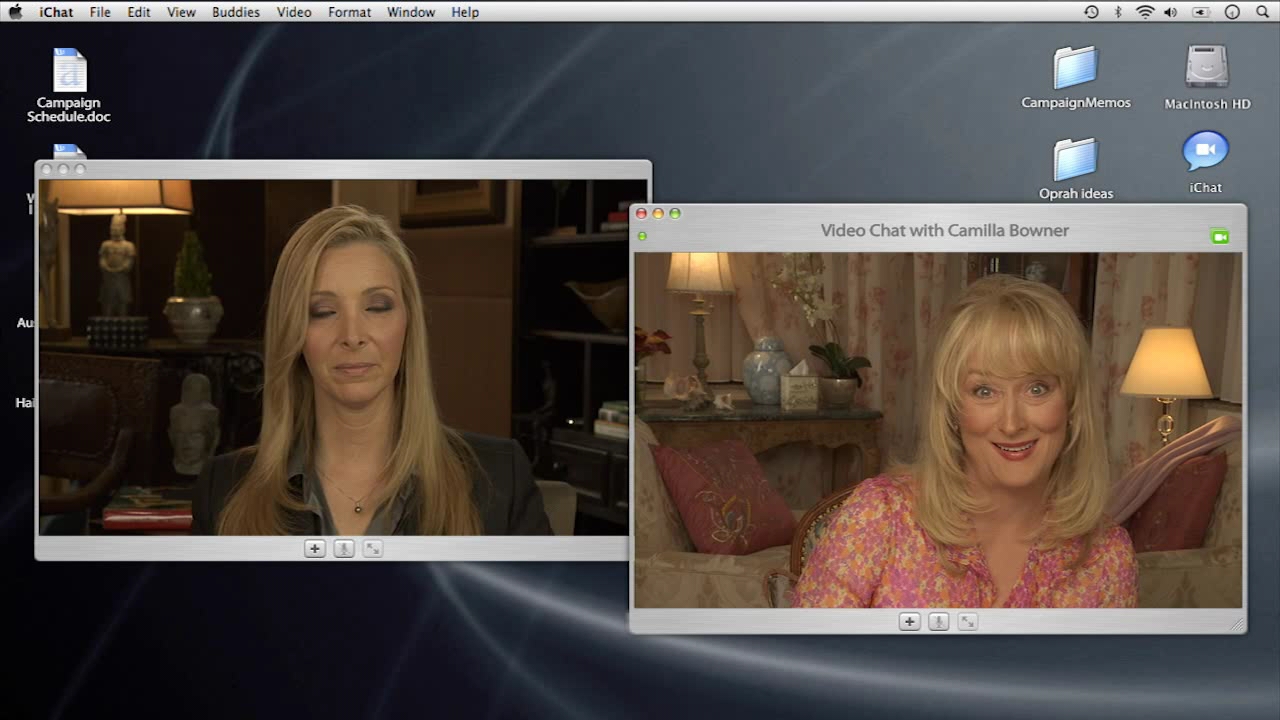Open the iChat application menu
Screen dimensions: 1280x720
(56, 12)
